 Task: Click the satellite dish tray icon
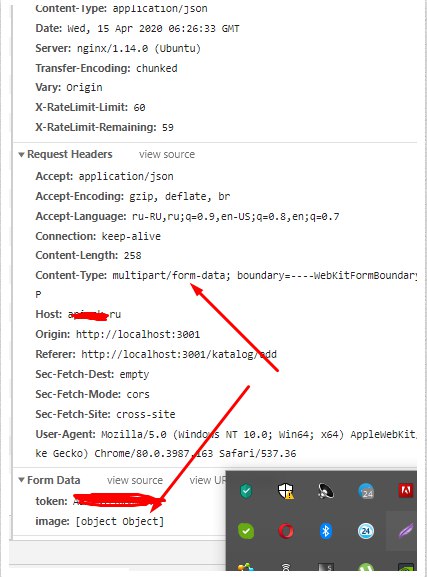326,491
